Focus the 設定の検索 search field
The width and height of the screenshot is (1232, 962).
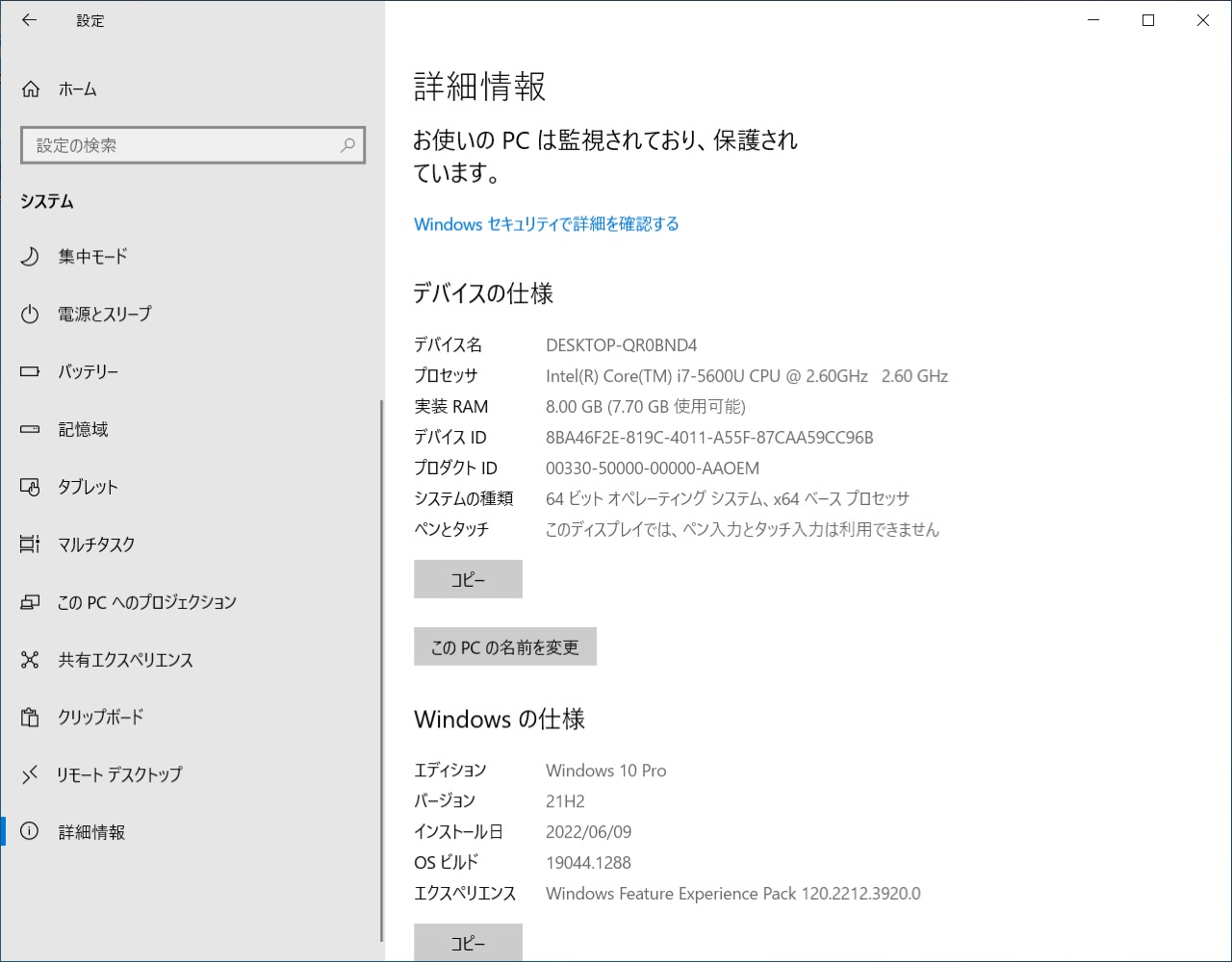point(183,145)
